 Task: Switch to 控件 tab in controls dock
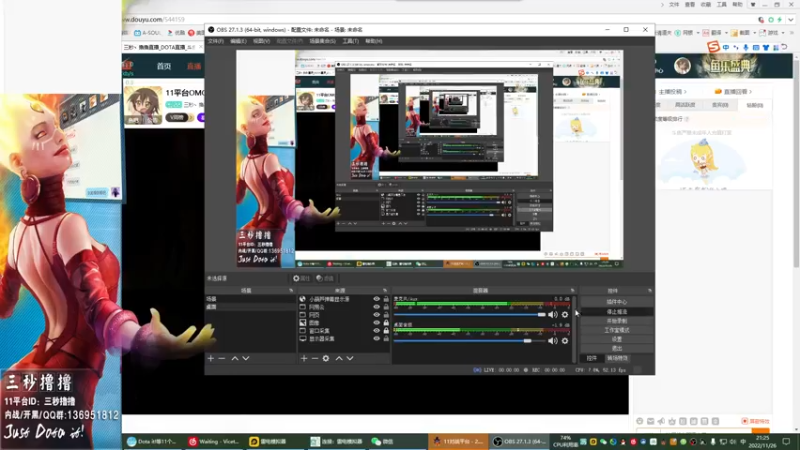[x=592, y=358]
